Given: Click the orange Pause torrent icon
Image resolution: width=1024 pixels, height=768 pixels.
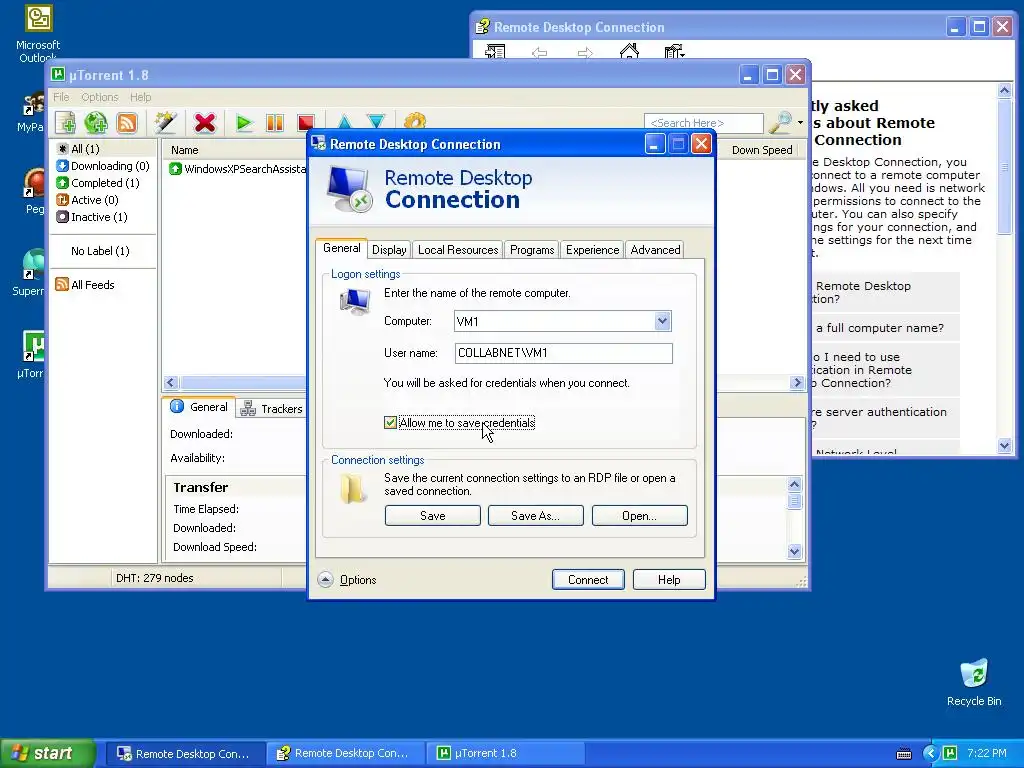Looking at the screenshot, I should coord(275,122).
